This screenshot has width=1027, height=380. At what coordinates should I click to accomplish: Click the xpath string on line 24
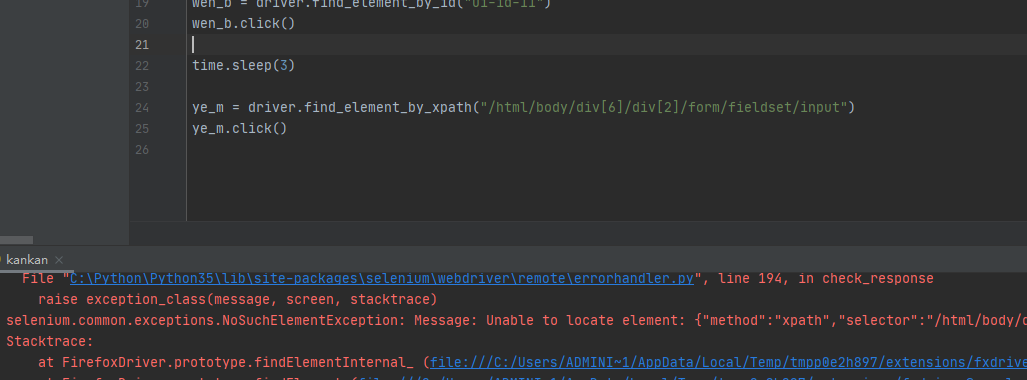[663, 107]
